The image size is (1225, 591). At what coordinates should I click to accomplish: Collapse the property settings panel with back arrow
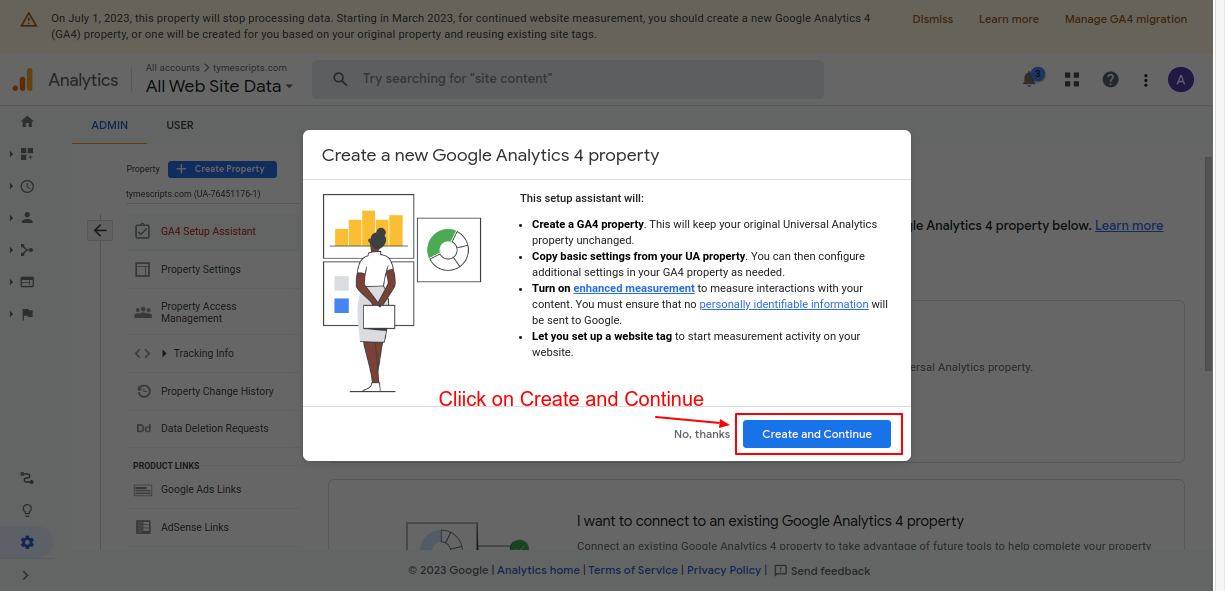(x=100, y=230)
